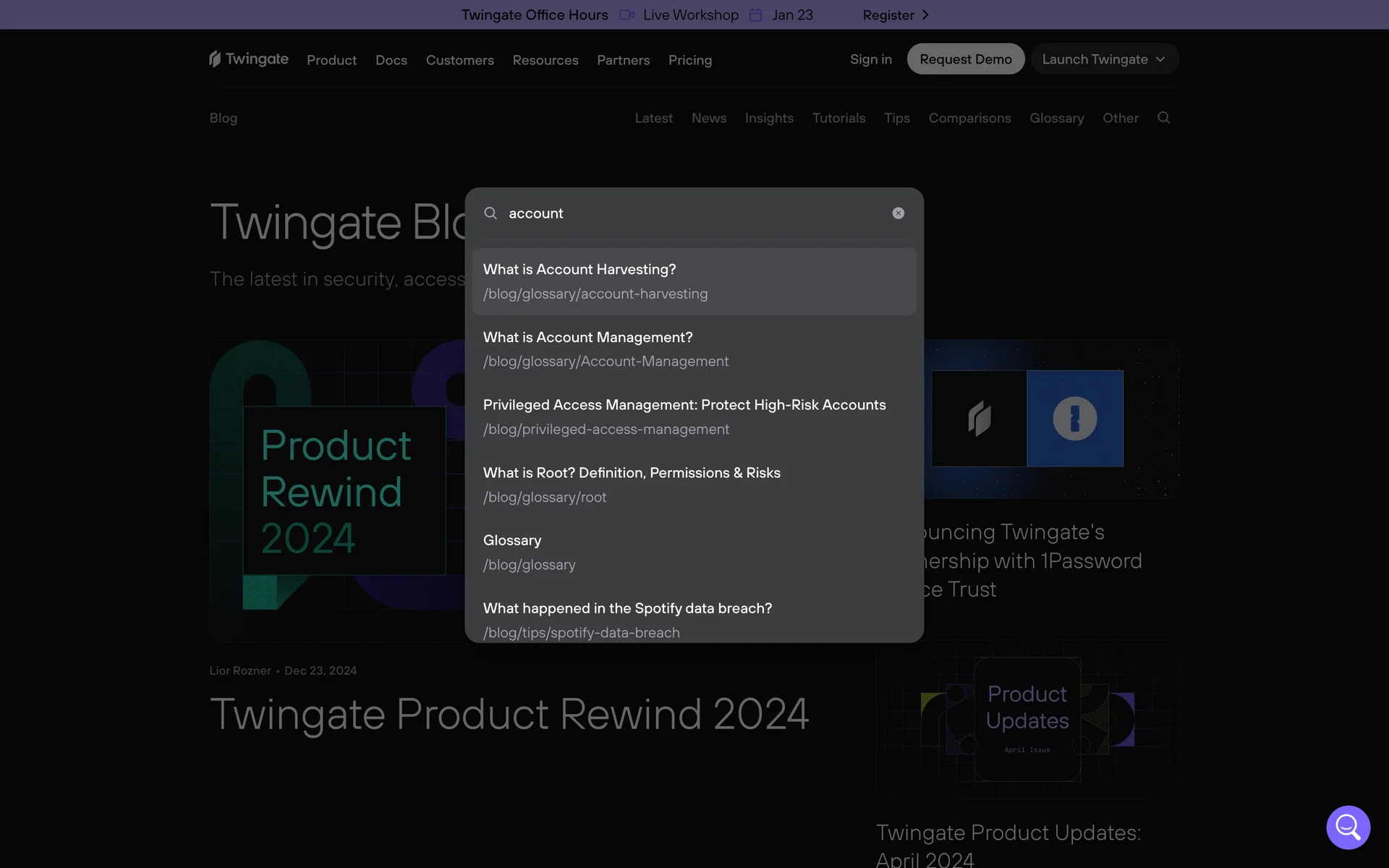Select the Glossary blog category
The height and width of the screenshot is (868, 1389).
pyautogui.click(x=1056, y=118)
